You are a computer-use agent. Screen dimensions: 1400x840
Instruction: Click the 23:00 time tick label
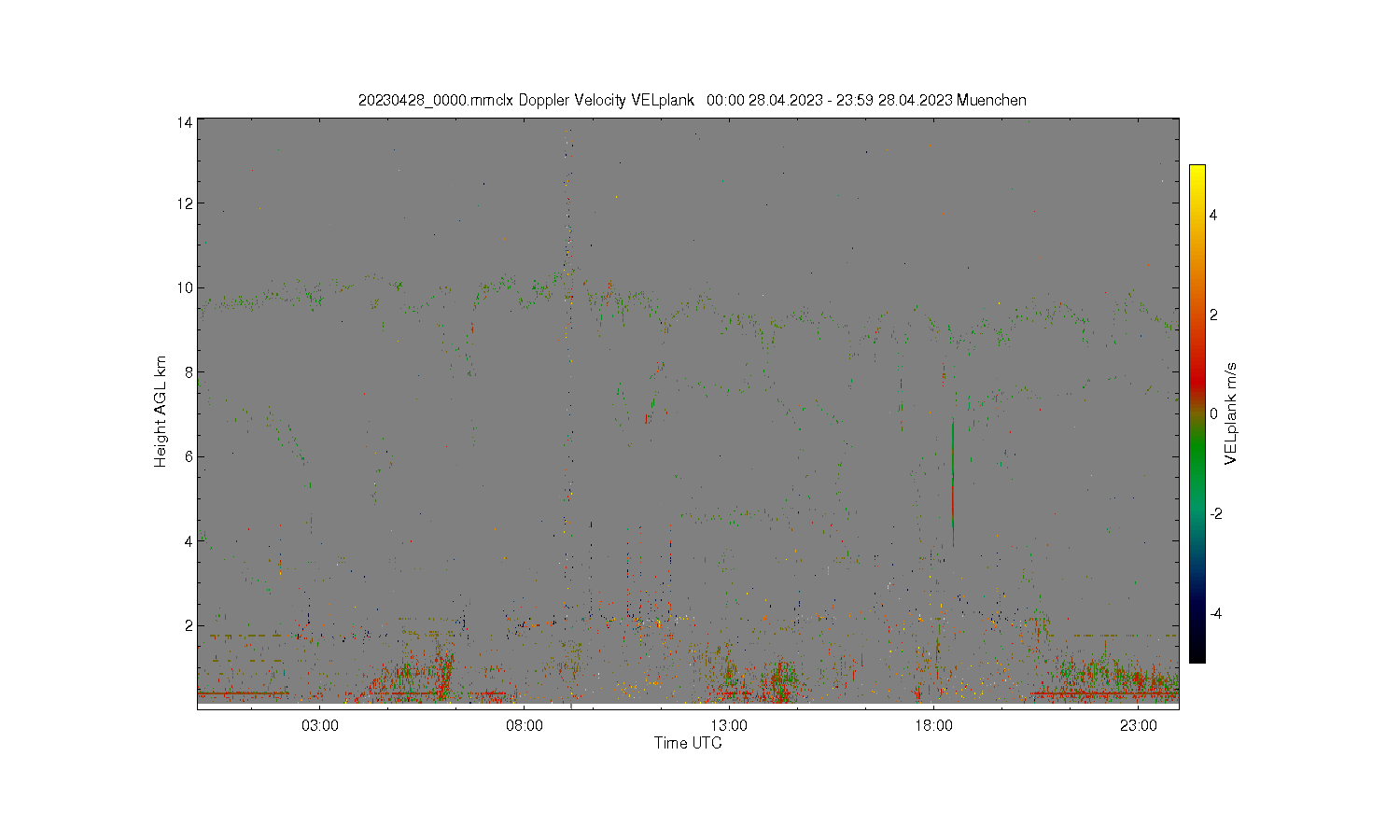tap(1139, 726)
